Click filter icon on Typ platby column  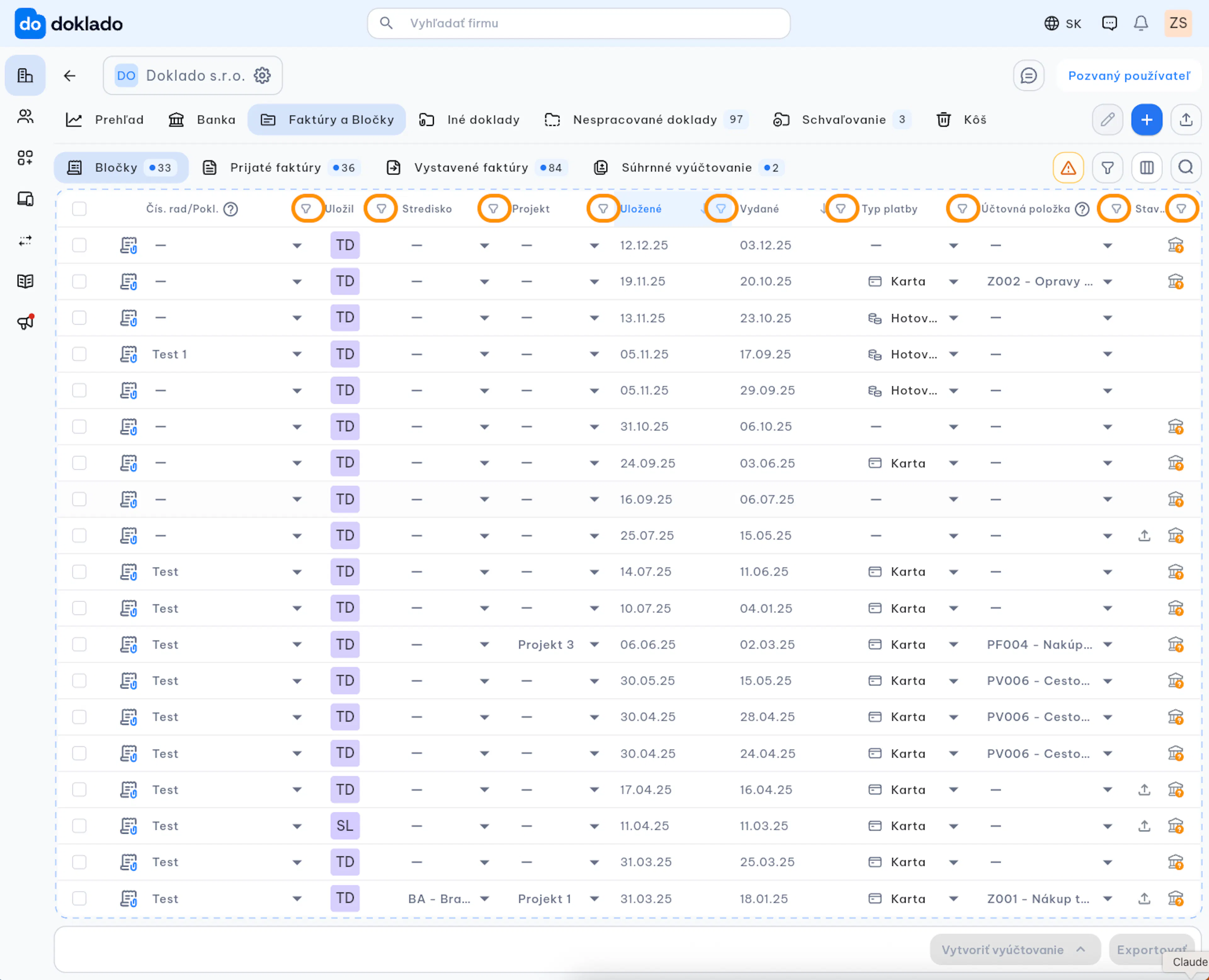pyautogui.click(x=962, y=209)
